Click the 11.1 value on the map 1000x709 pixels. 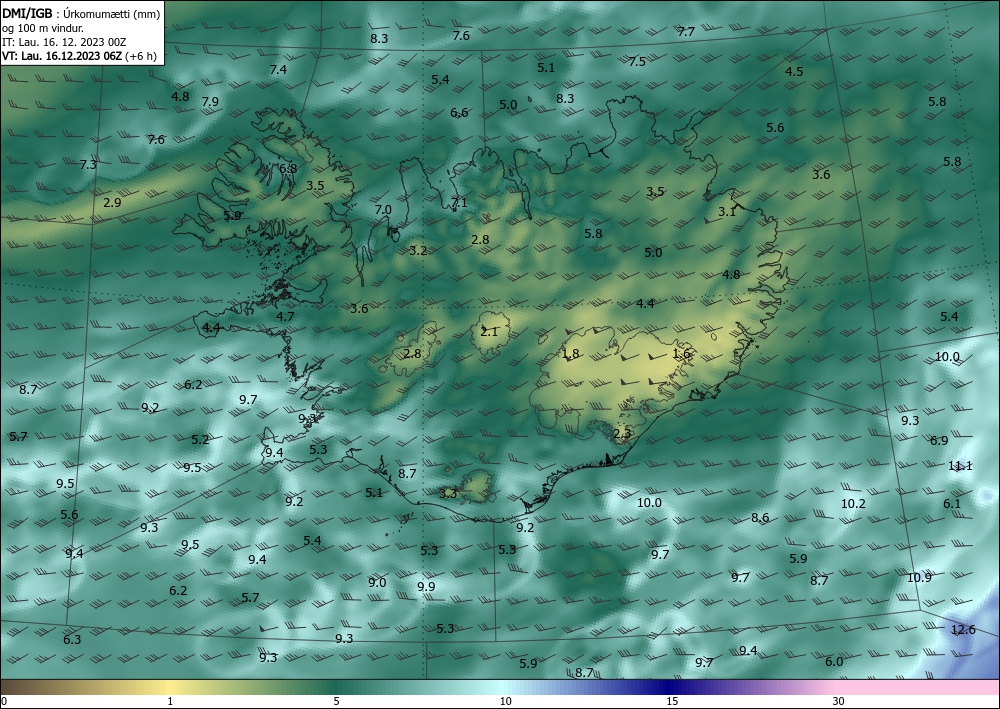tap(960, 466)
